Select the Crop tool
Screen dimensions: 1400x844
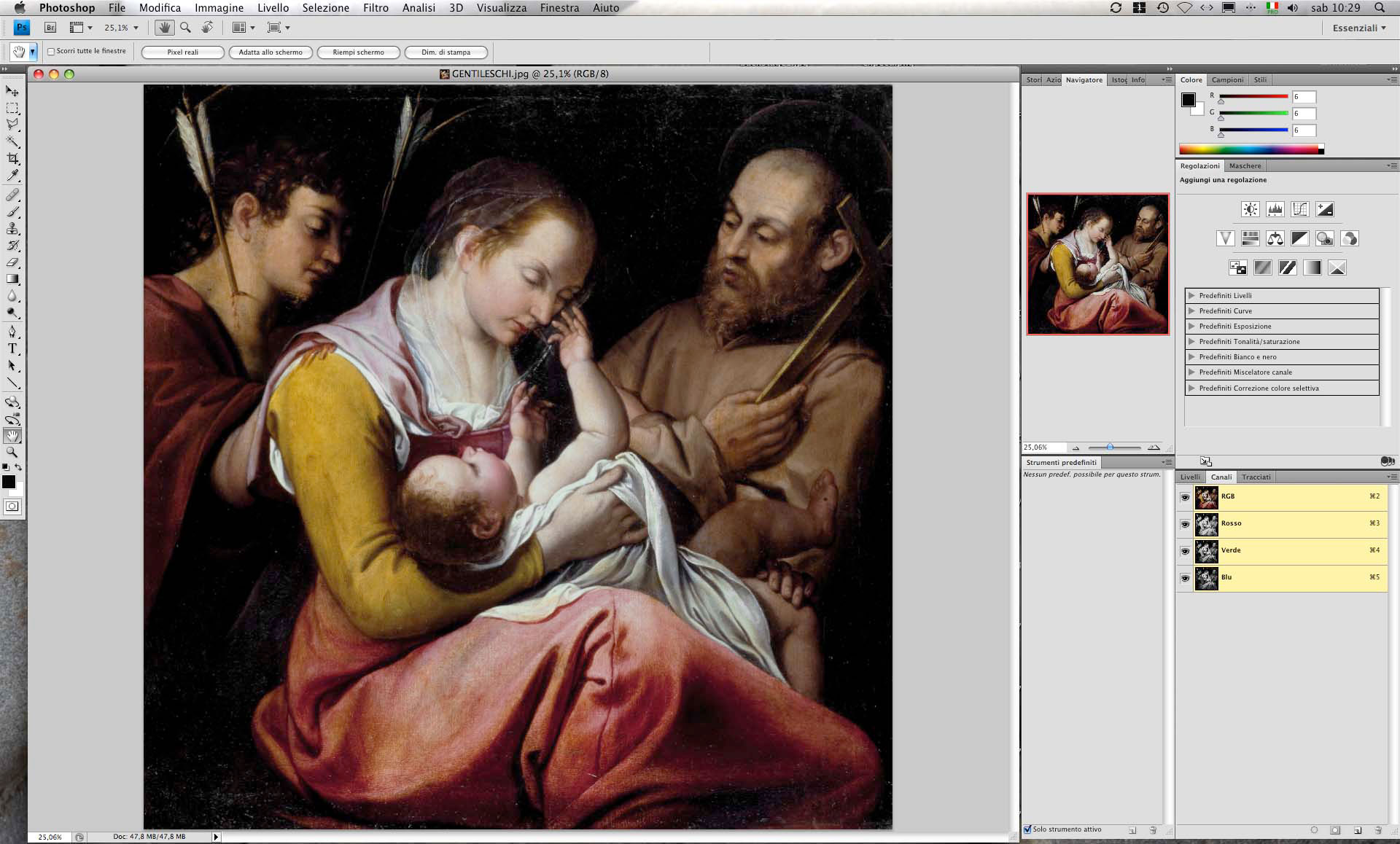[12, 158]
